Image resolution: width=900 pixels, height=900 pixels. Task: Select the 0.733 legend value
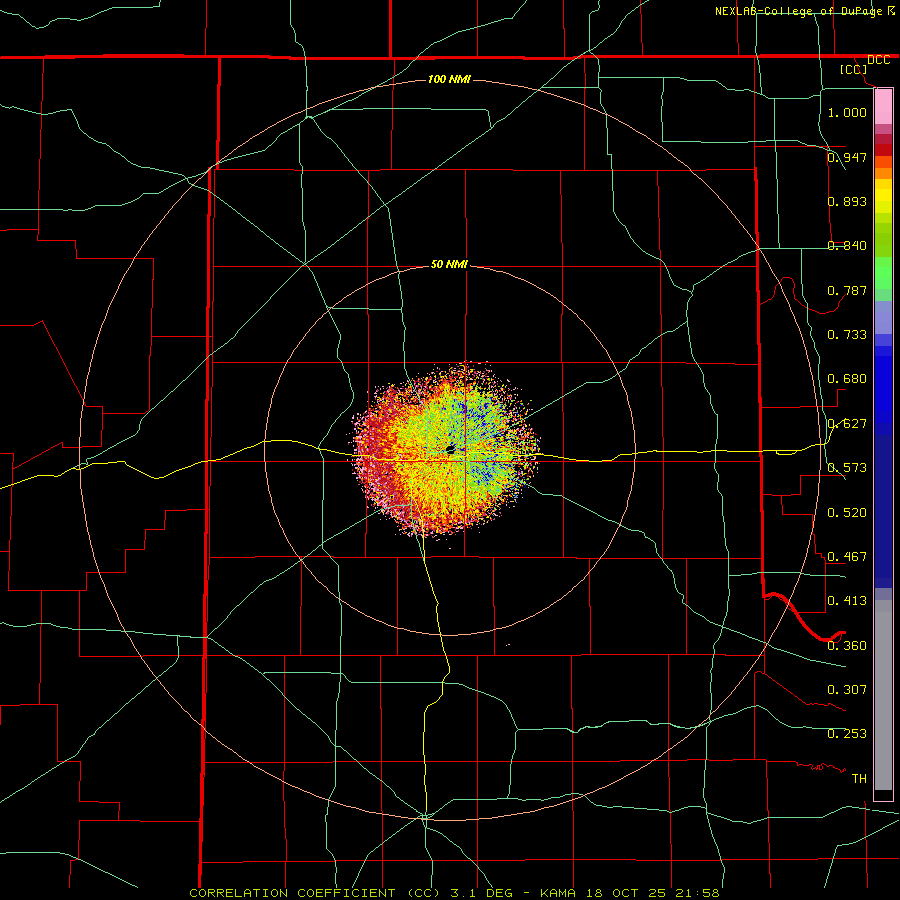click(847, 335)
